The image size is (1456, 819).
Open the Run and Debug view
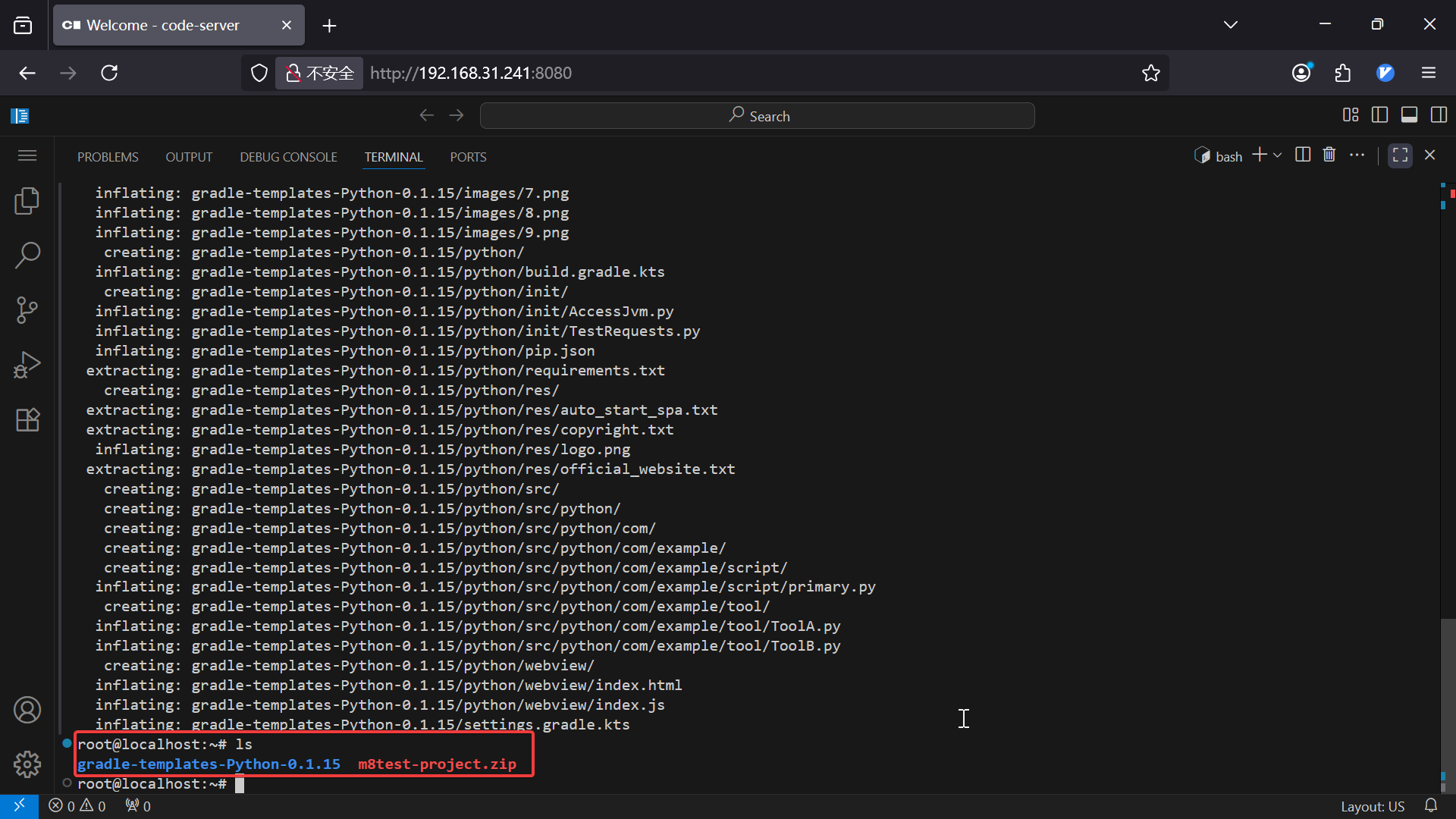27,365
